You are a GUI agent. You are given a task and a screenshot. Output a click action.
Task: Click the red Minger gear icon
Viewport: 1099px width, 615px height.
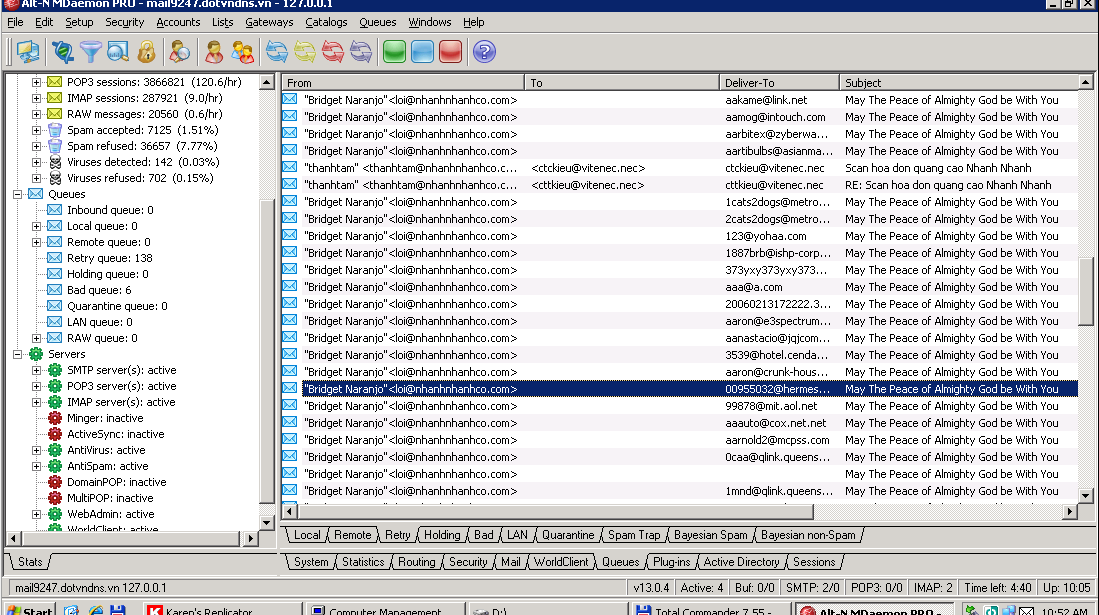coord(55,418)
